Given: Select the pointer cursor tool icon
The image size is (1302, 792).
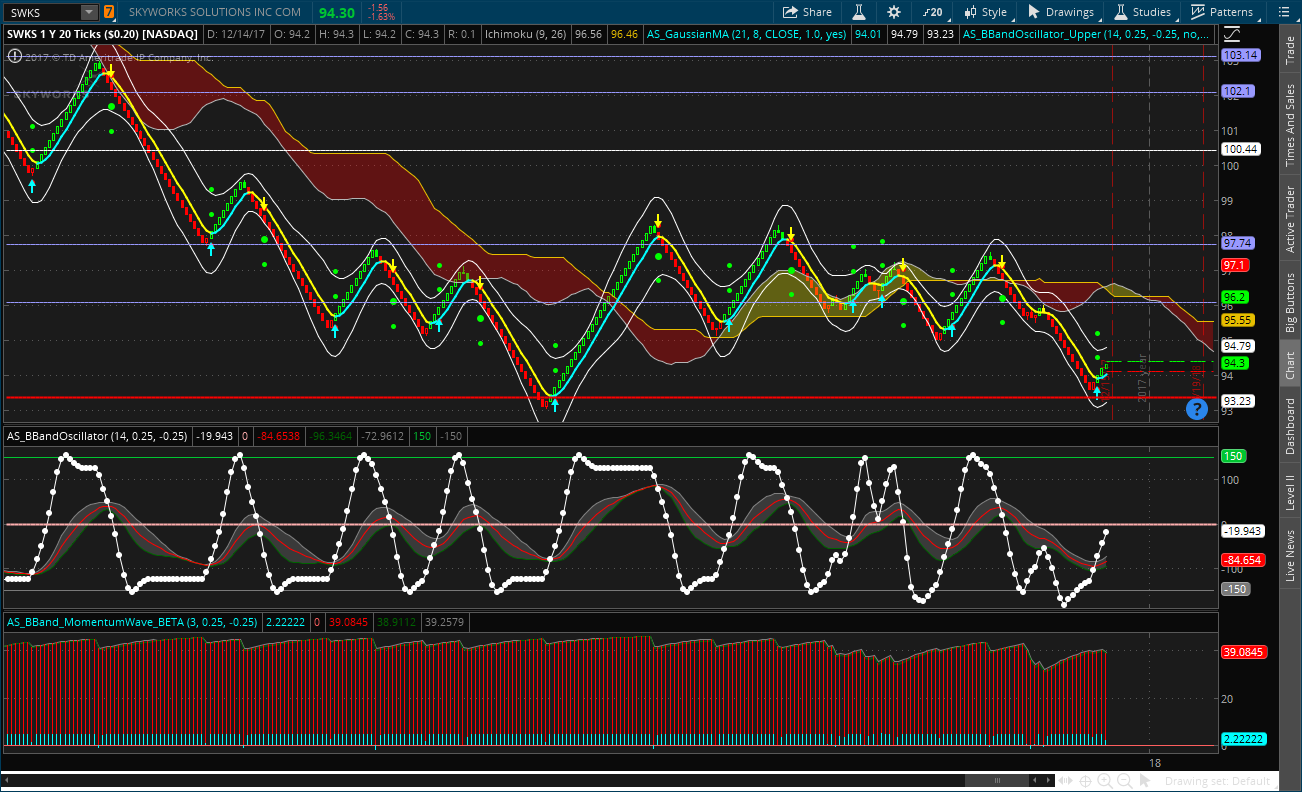Looking at the screenshot, I should [1146, 781].
